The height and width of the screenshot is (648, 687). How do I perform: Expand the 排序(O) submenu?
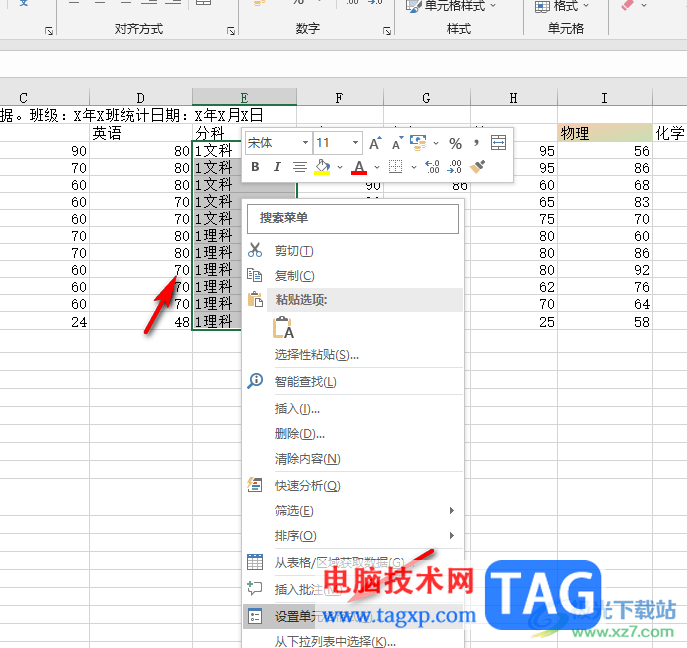355,536
